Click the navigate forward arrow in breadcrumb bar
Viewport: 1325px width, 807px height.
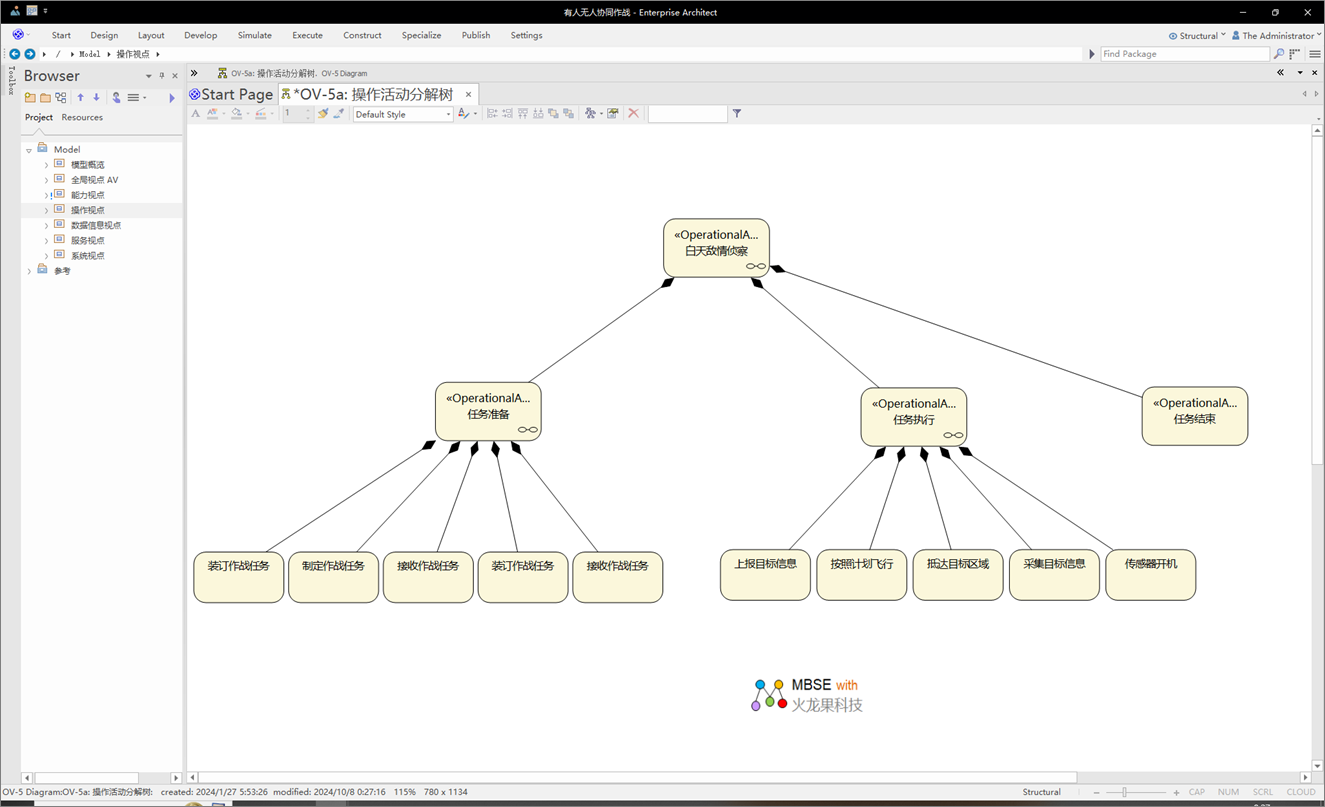[30, 54]
